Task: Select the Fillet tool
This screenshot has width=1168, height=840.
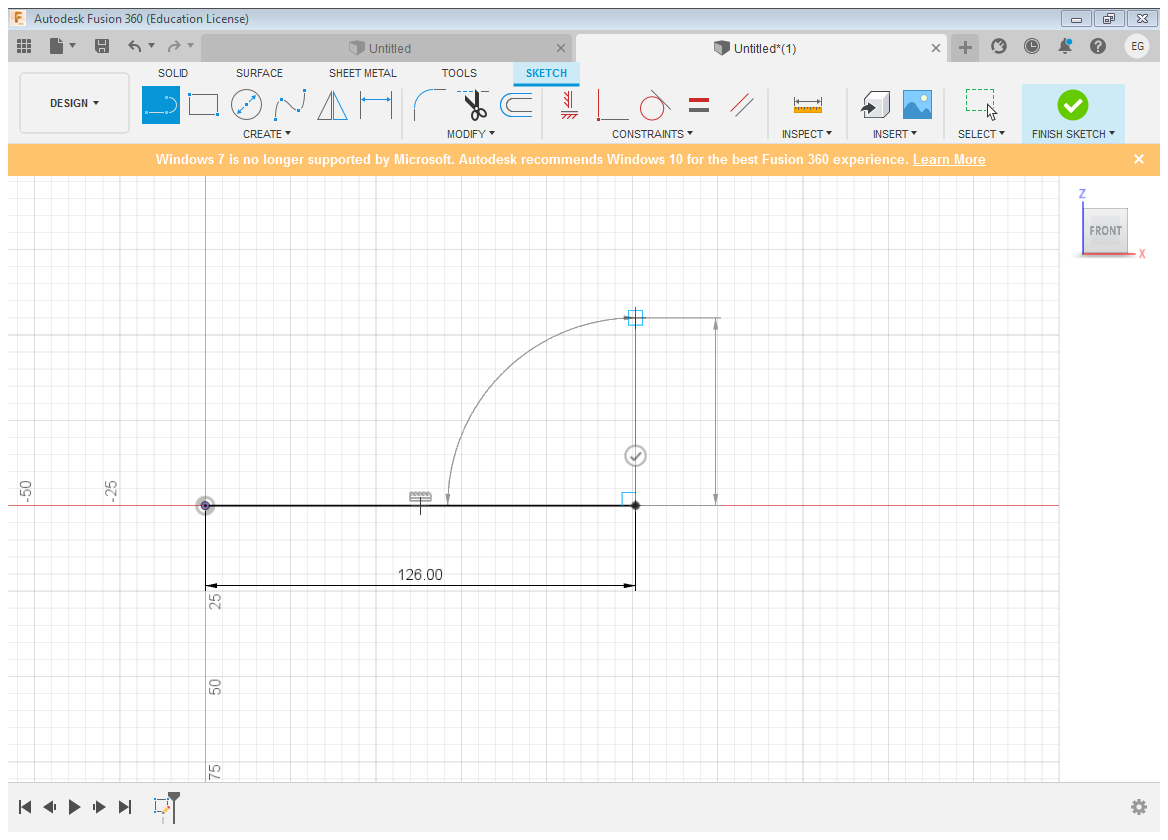Action: [x=430, y=104]
